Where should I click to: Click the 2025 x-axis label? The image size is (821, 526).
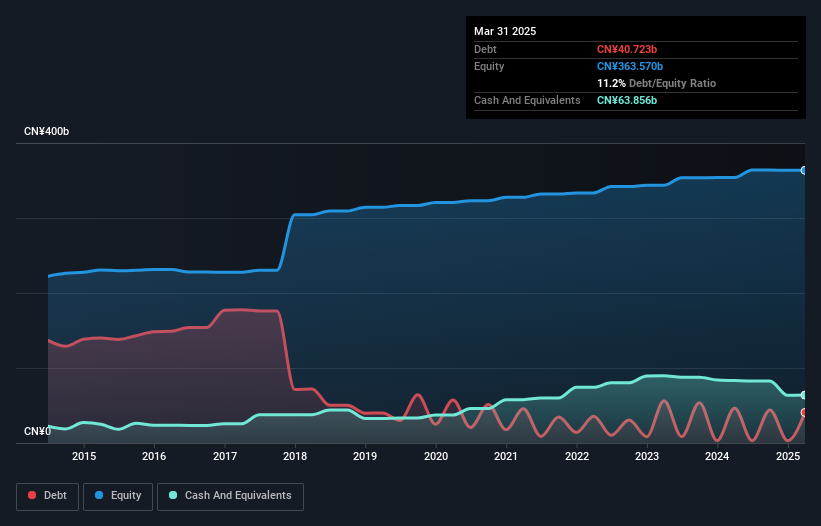click(x=787, y=456)
